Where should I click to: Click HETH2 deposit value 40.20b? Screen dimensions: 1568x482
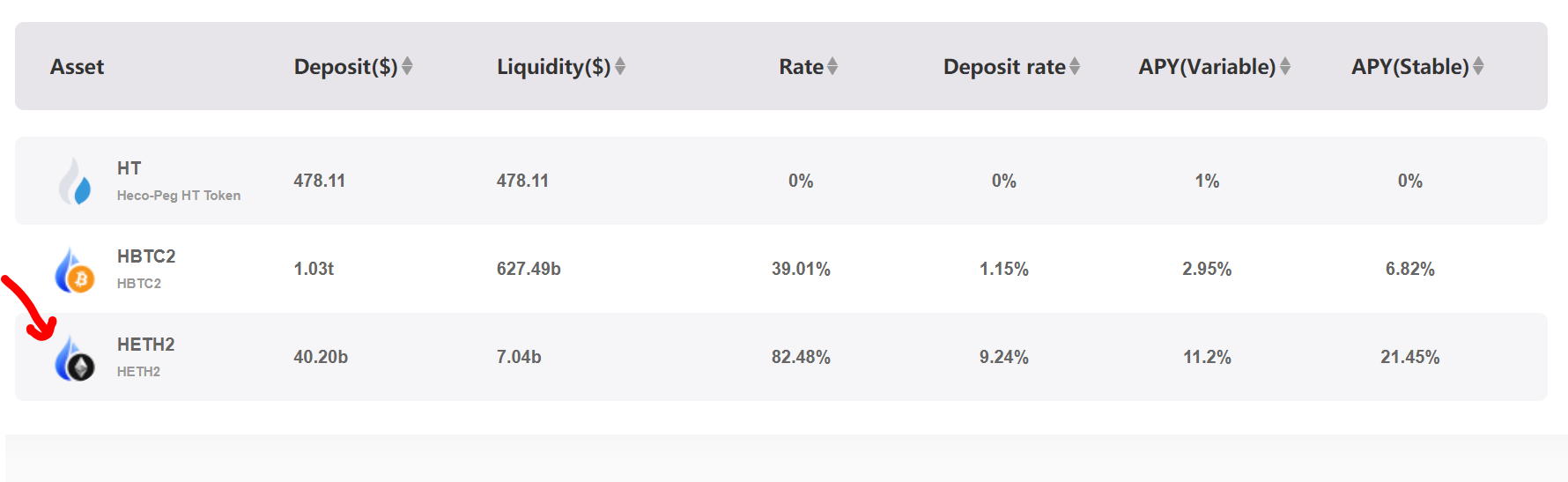321,357
